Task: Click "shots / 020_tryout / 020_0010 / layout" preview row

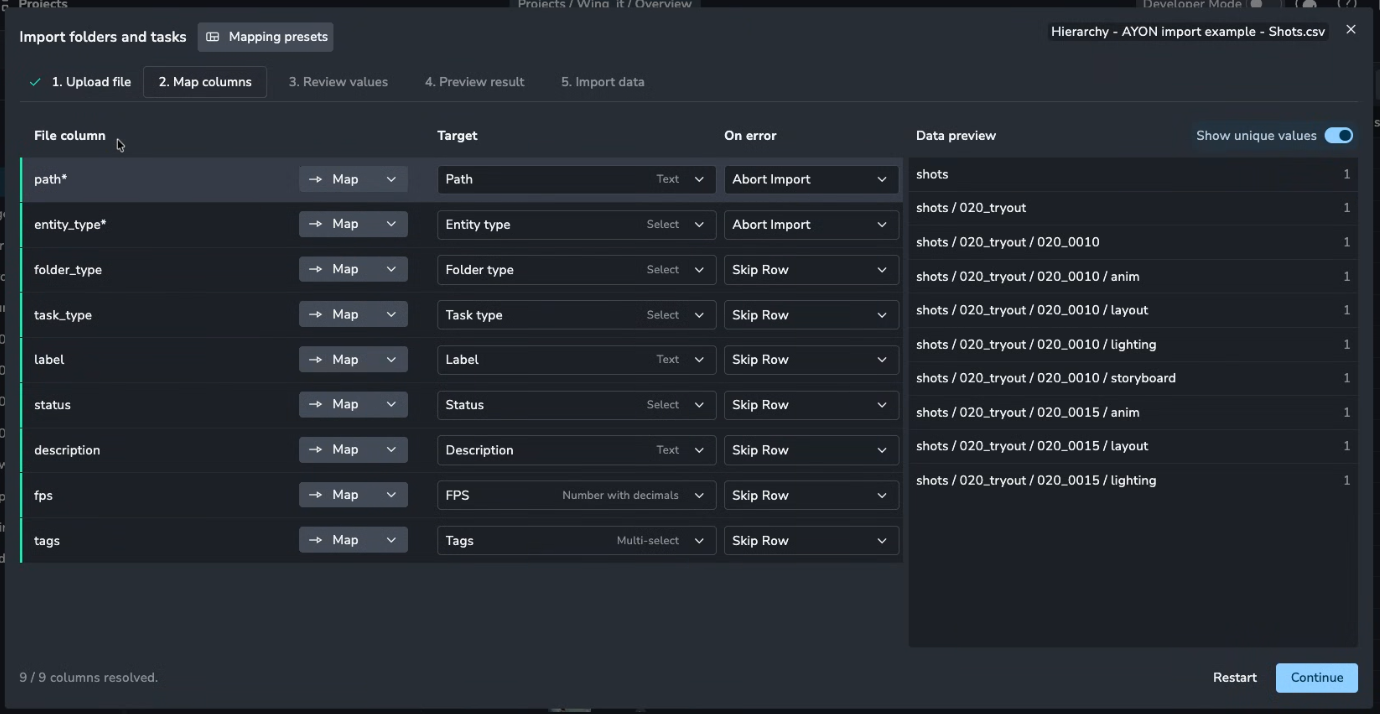Action: tap(1133, 310)
